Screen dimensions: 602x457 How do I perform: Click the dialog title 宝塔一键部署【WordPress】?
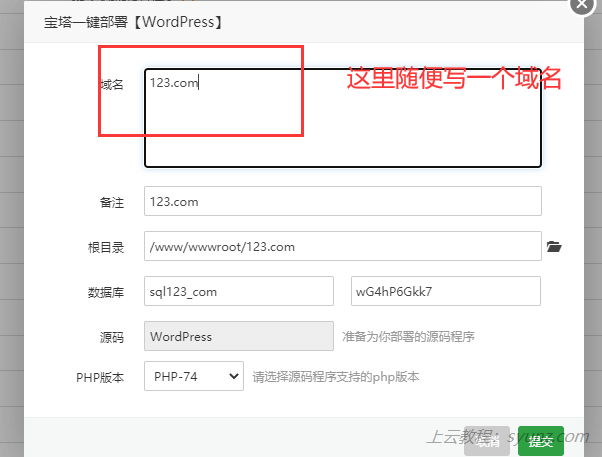(133, 22)
